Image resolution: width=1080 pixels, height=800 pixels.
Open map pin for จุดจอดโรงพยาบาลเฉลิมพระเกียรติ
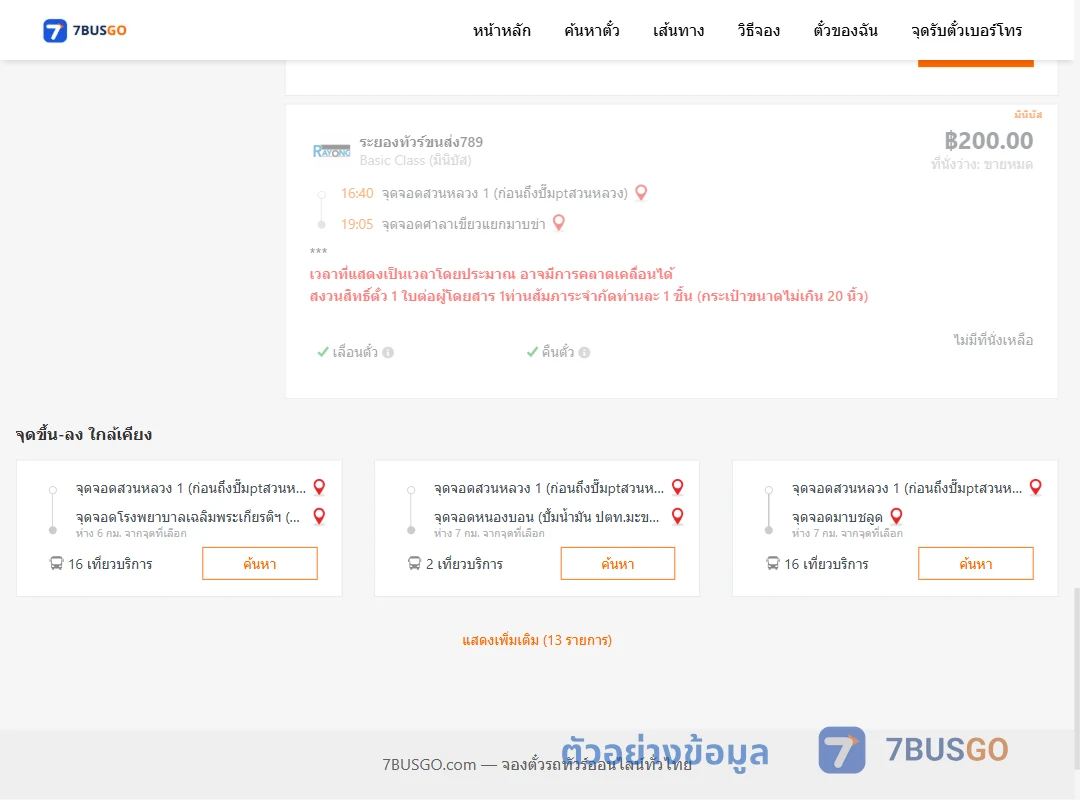pos(320,516)
